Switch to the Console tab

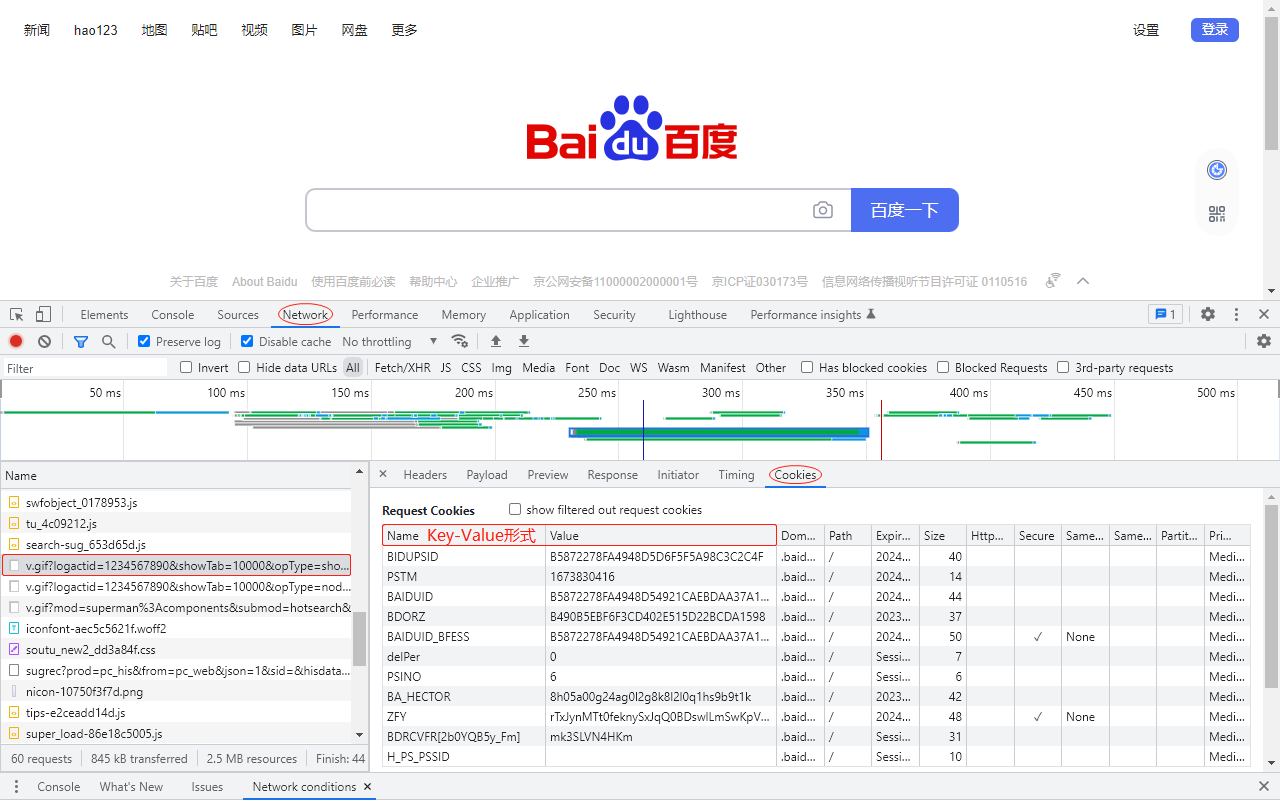coord(173,314)
